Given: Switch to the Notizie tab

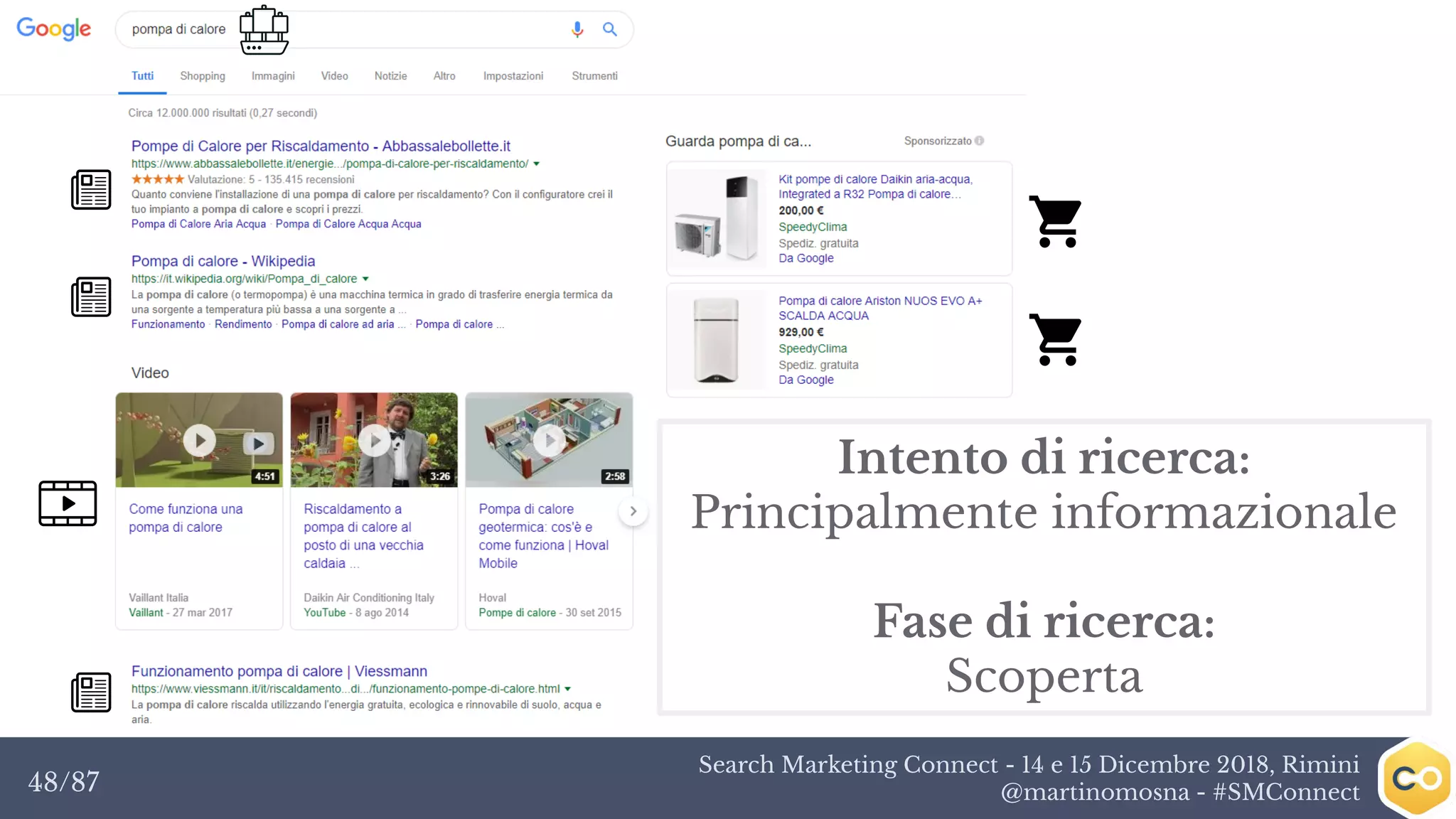Looking at the screenshot, I should pos(390,76).
